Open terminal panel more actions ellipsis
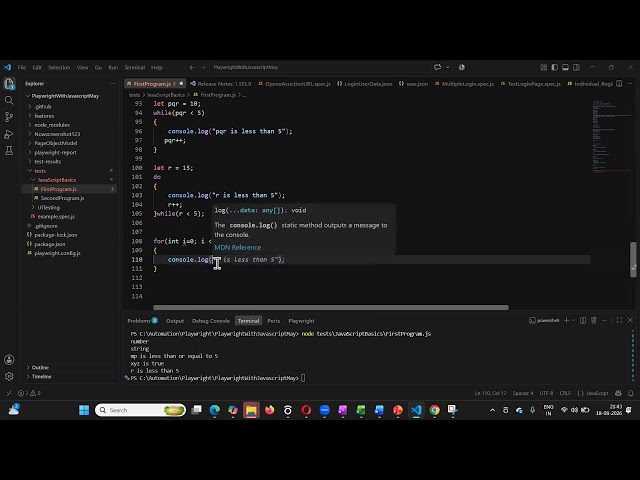 click(x=605, y=320)
